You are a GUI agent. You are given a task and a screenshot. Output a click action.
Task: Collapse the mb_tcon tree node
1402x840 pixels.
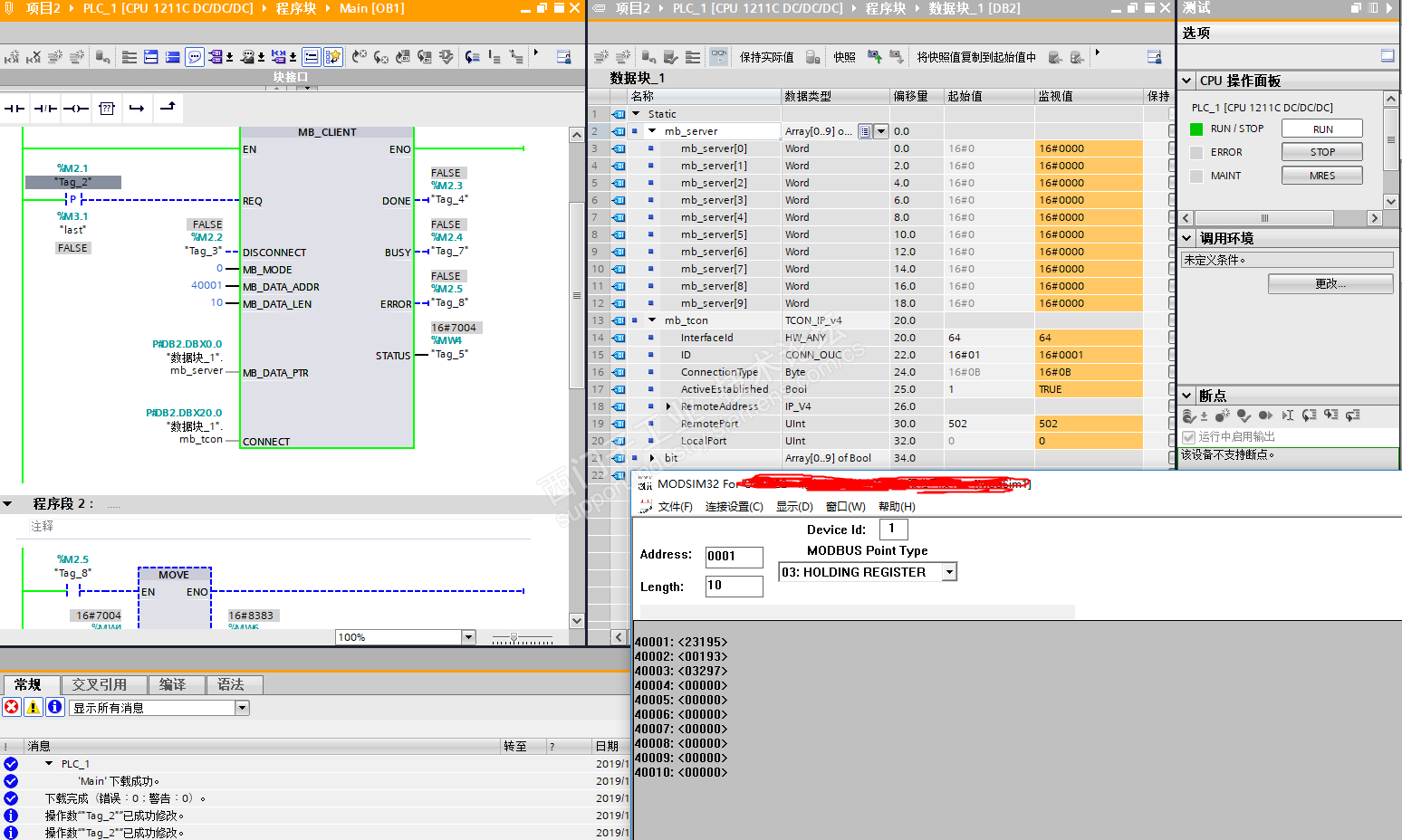tap(652, 320)
